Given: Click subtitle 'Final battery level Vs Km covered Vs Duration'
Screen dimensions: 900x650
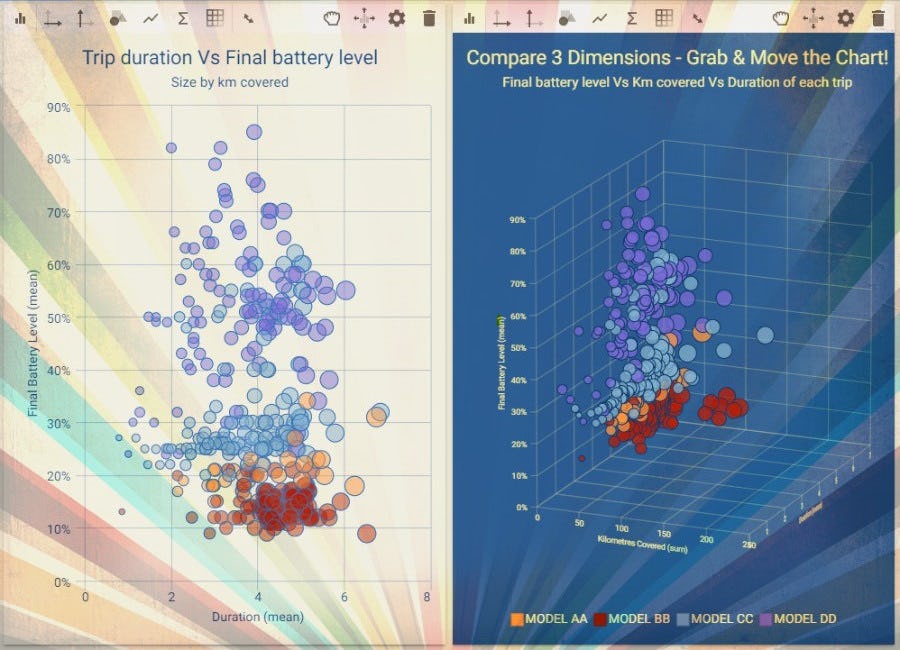Looking at the screenshot, I should 677,82.
